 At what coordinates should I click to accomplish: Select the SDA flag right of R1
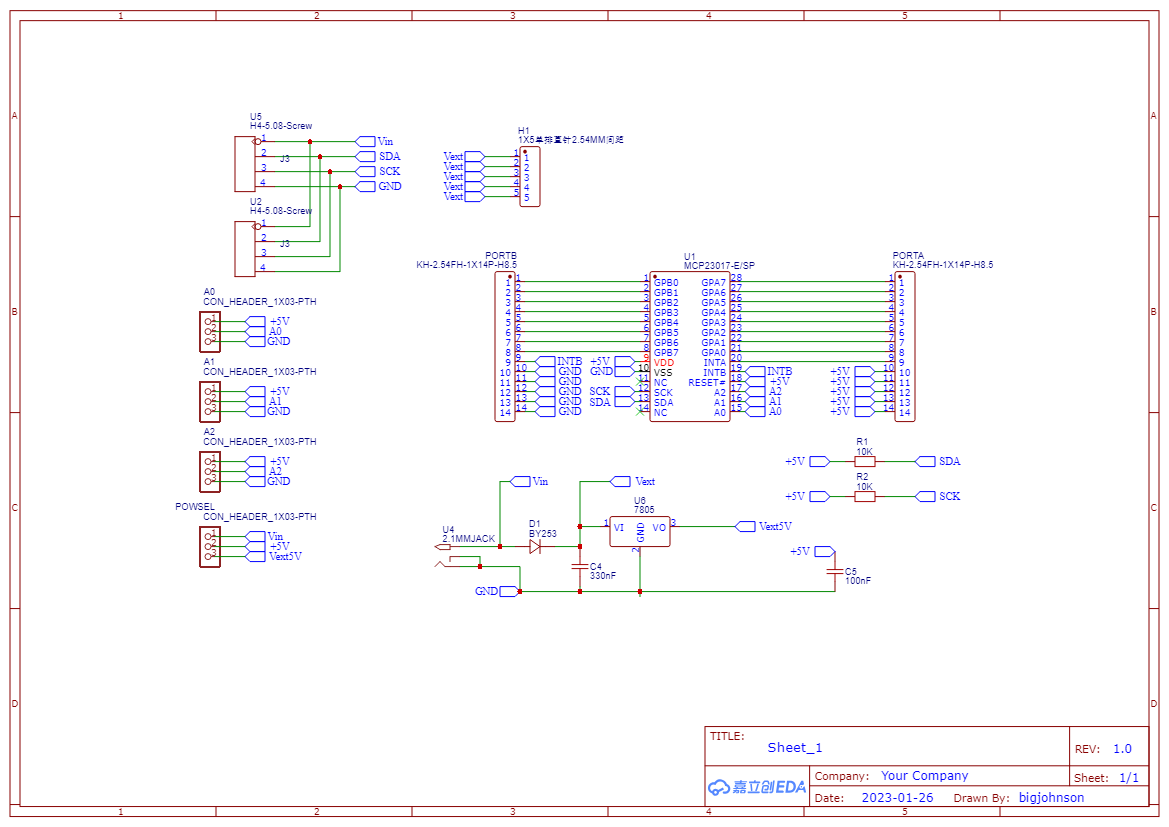tap(925, 462)
